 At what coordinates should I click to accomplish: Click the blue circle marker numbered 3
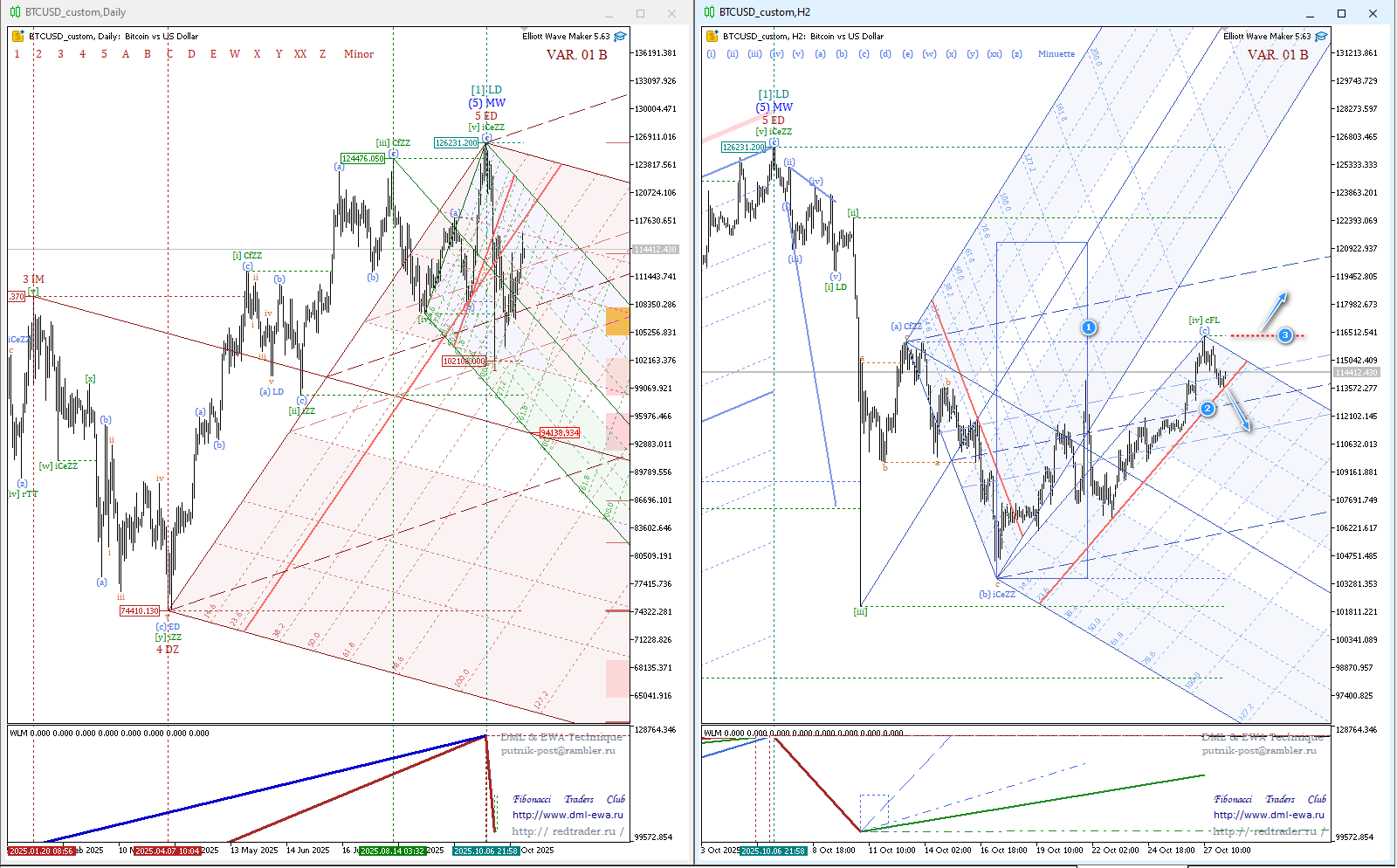click(1285, 335)
